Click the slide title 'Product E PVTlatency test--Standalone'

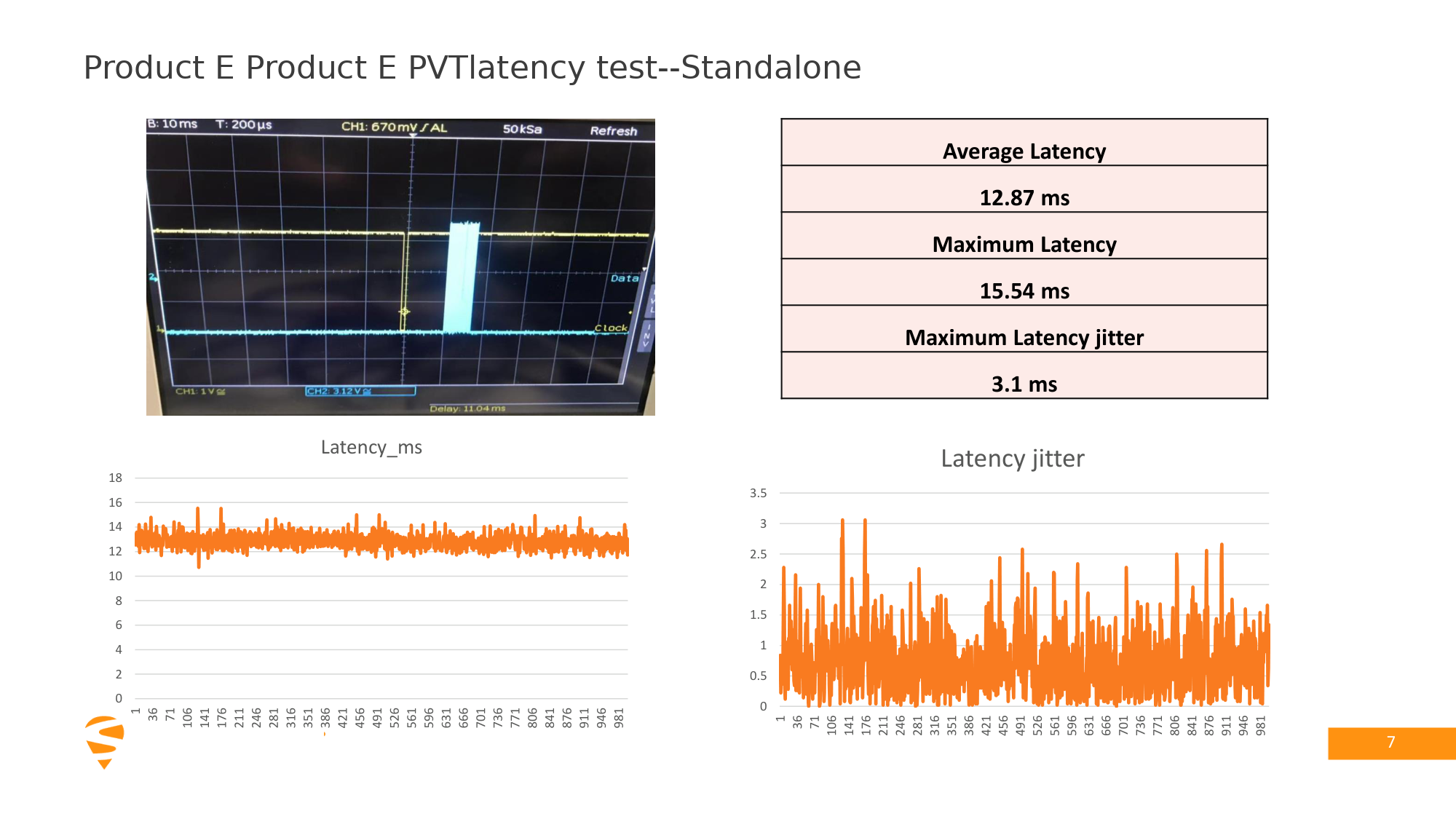coord(472,68)
